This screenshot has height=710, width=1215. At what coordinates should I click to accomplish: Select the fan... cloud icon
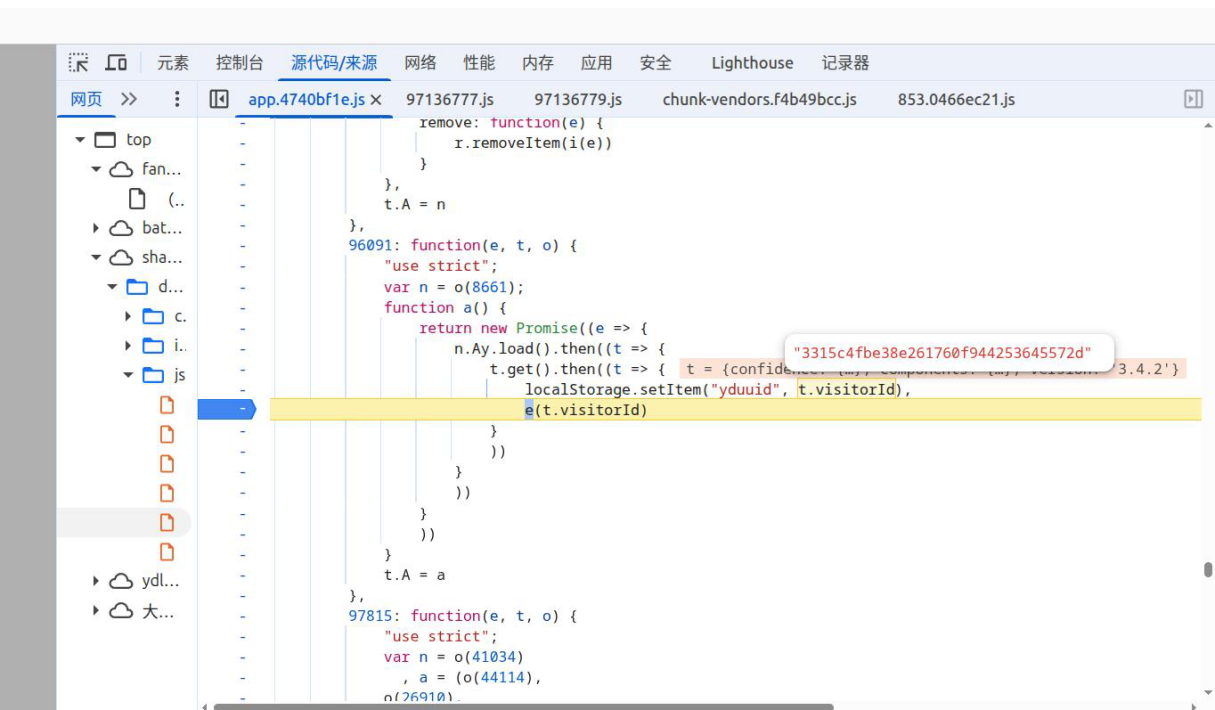click(x=121, y=170)
